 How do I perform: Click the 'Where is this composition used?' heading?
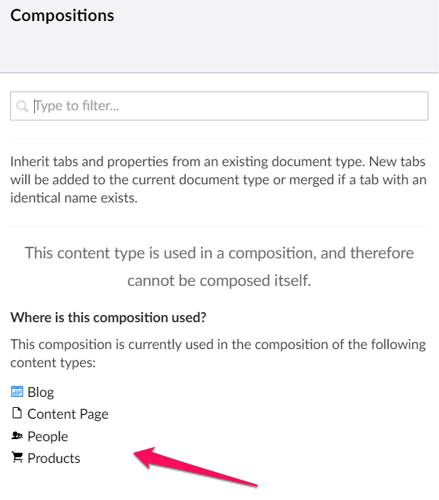click(108, 317)
